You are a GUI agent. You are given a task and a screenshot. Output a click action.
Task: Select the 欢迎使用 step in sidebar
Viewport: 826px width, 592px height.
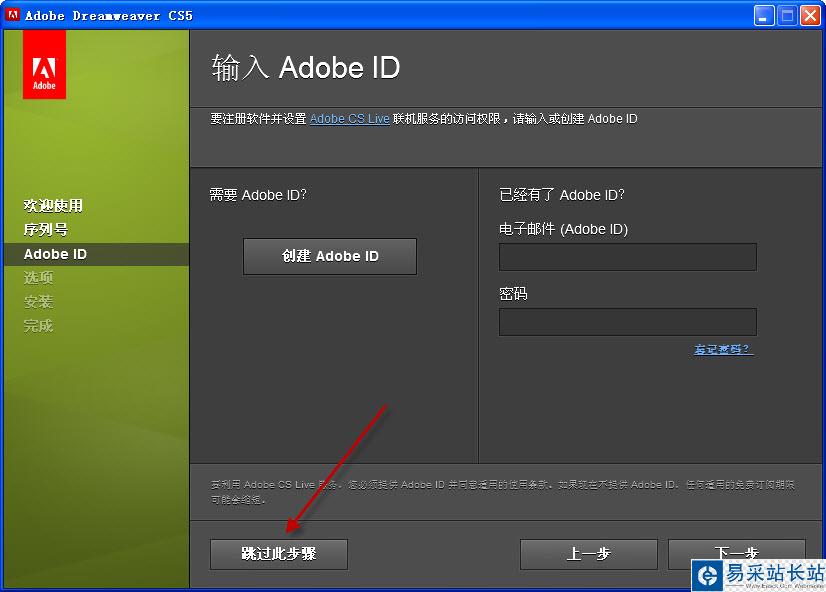53,205
